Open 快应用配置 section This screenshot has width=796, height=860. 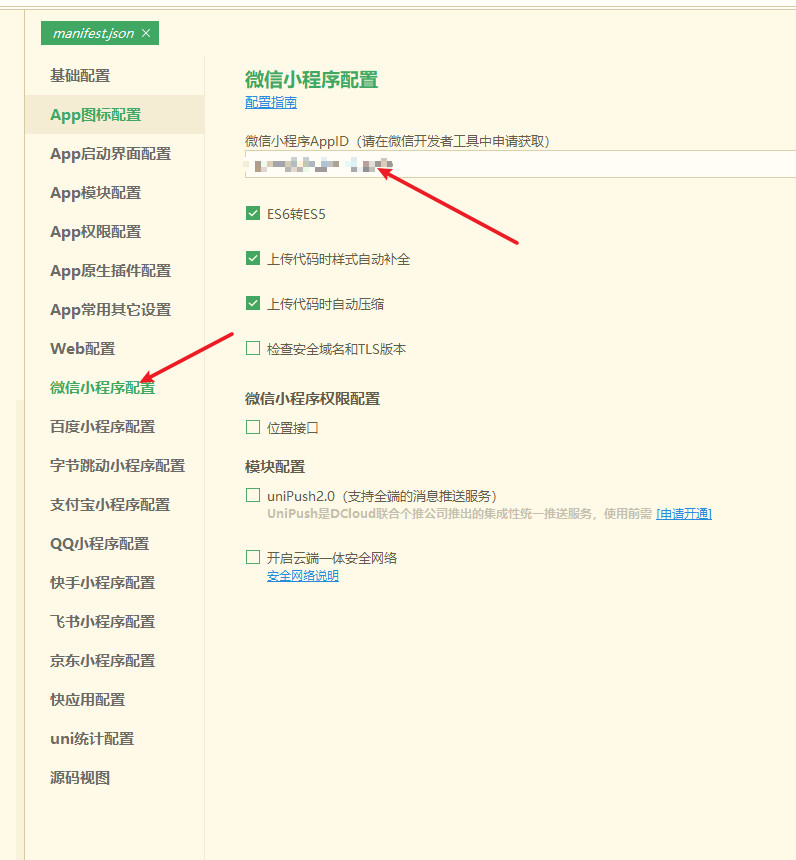tap(88, 699)
